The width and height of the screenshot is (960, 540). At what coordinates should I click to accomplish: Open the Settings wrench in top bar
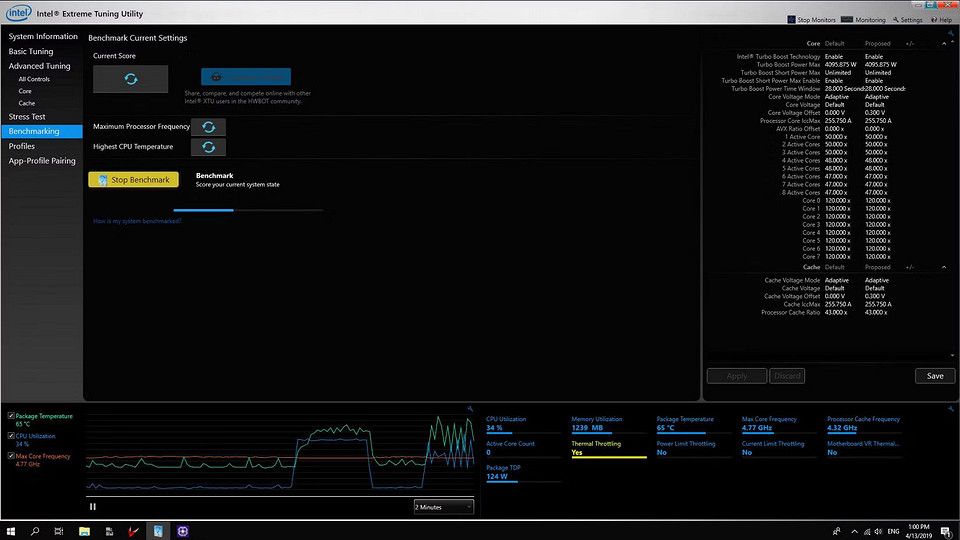896,20
